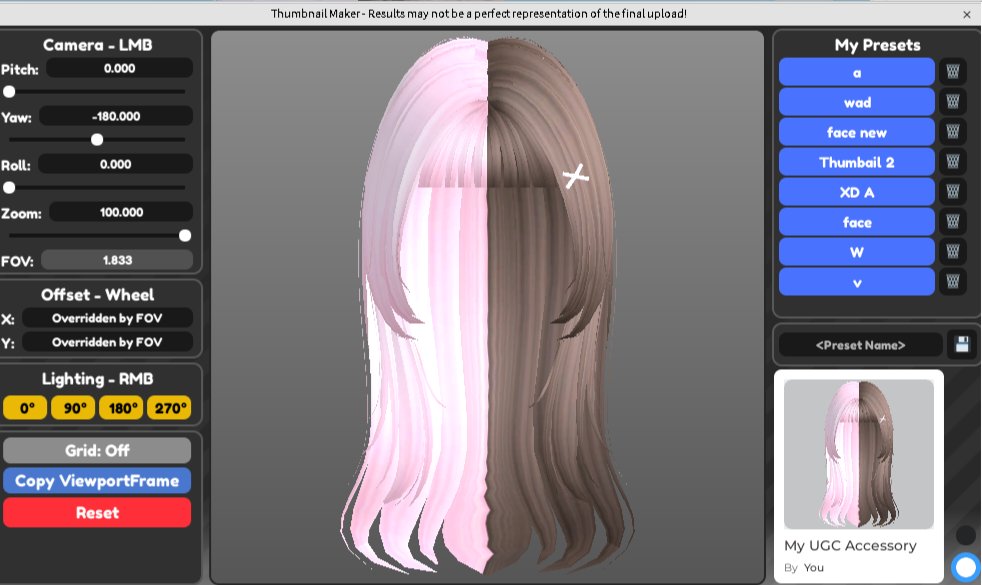Set lighting to 90°
982x585 pixels.
tap(73, 408)
